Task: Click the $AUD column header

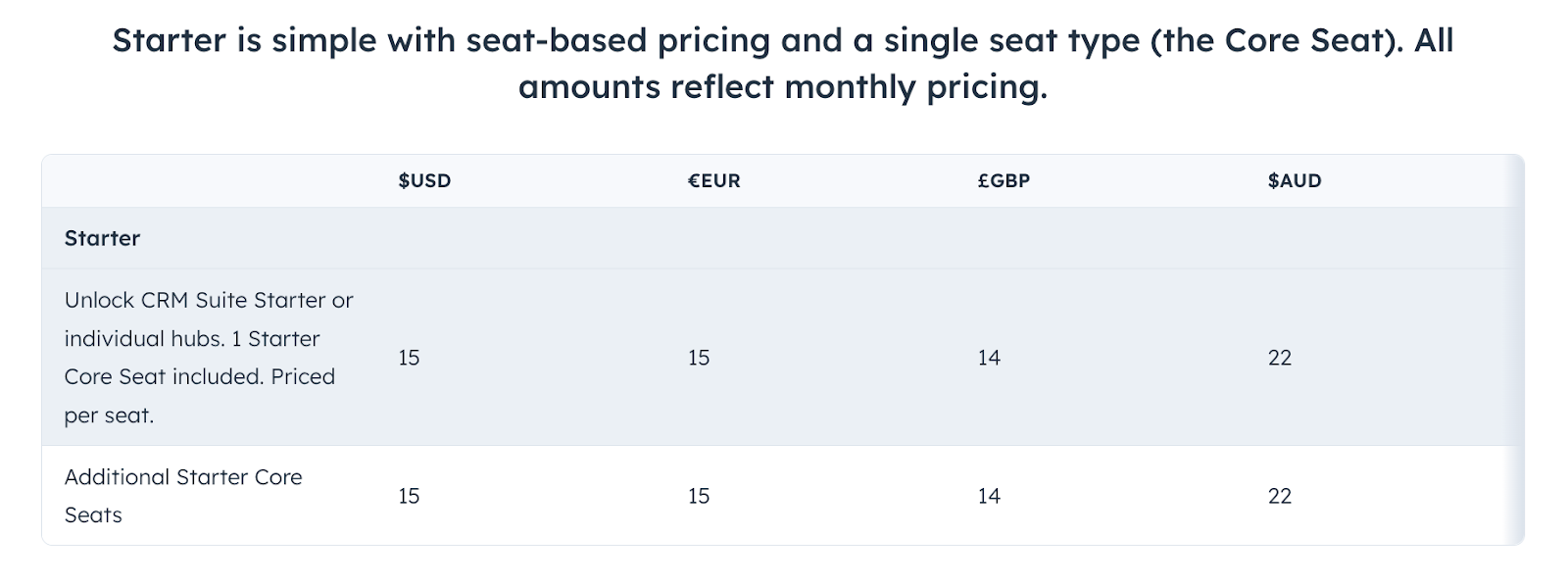Action: click(x=1295, y=180)
